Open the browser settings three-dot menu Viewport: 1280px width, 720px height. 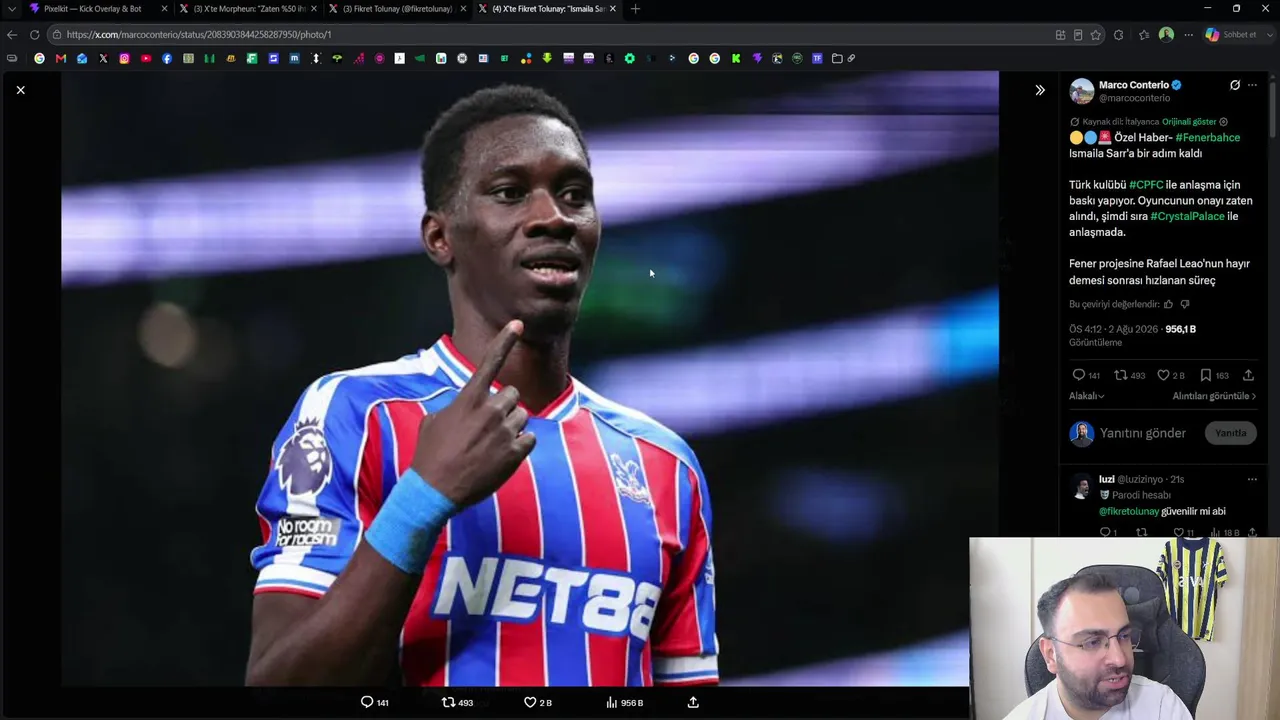[x=1189, y=35]
